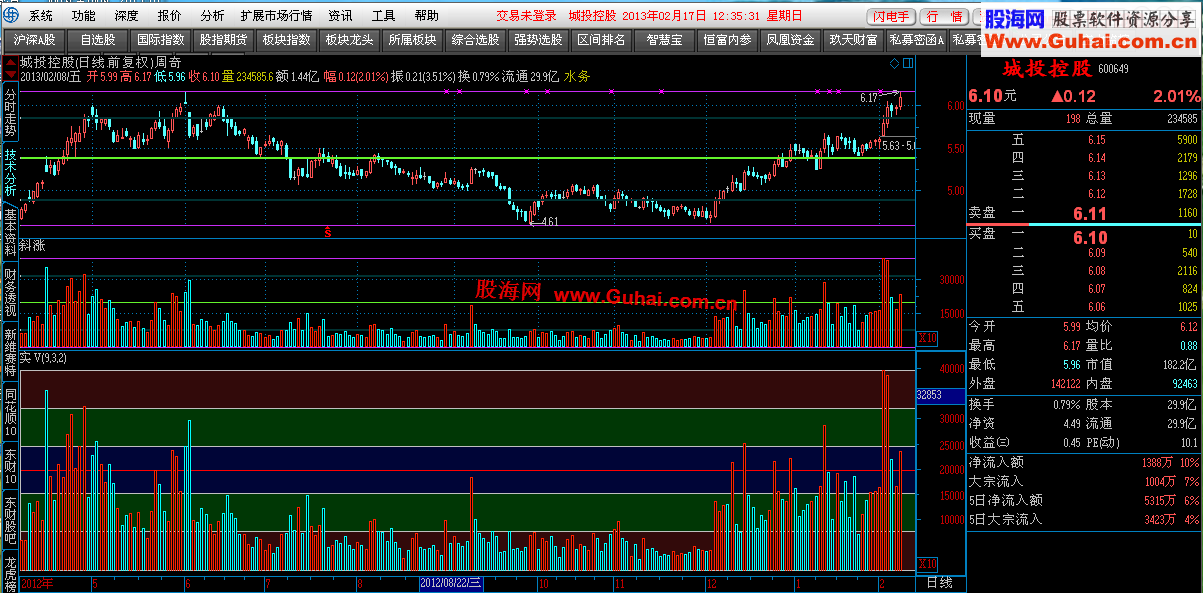Click the 行情 button
Screen dimensions: 1203x593
[944, 16]
